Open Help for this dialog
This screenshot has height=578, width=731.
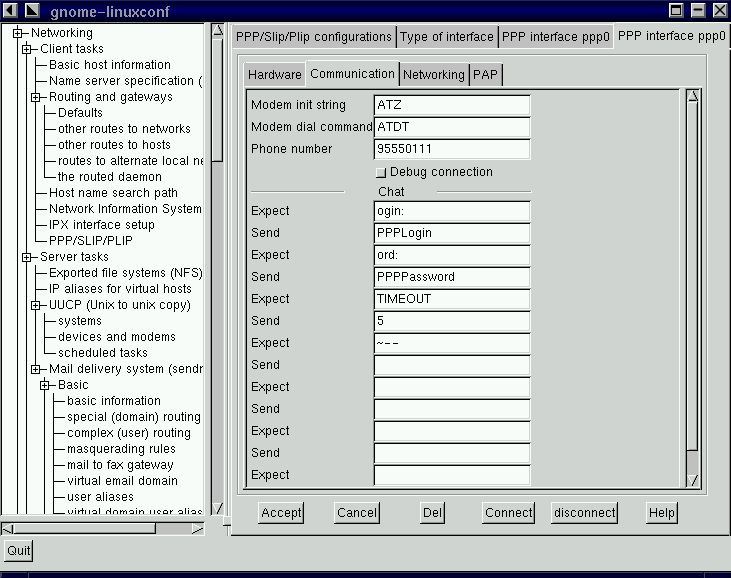[x=661, y=513]
